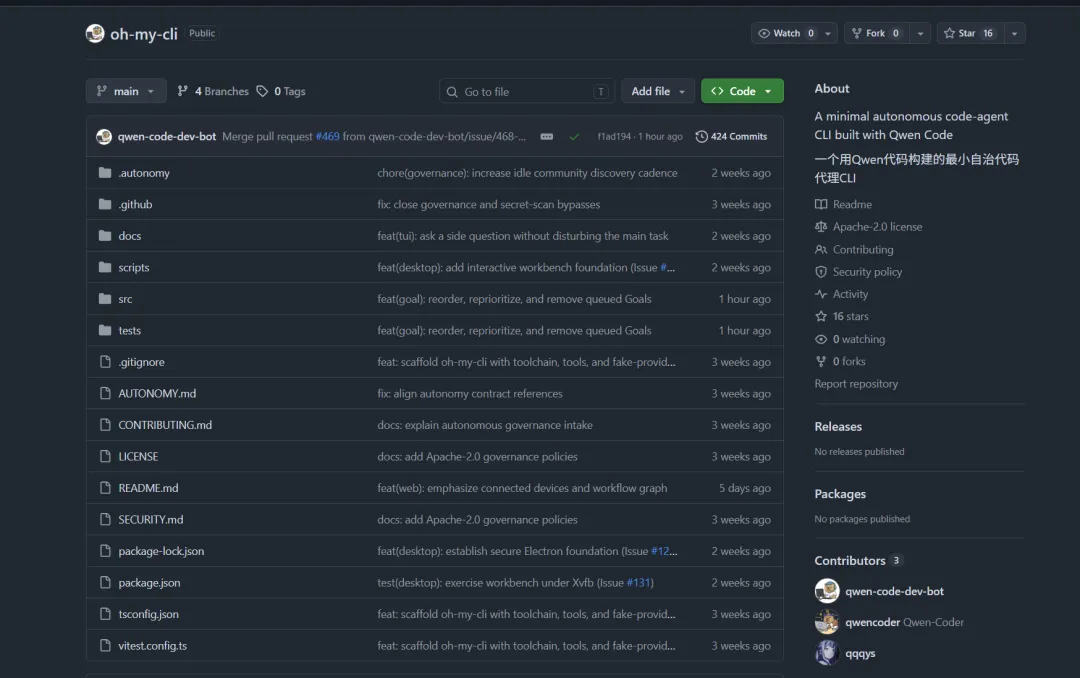Click the README.md file icon
Screen dimensions: 1080x678
tap(105, 488)
